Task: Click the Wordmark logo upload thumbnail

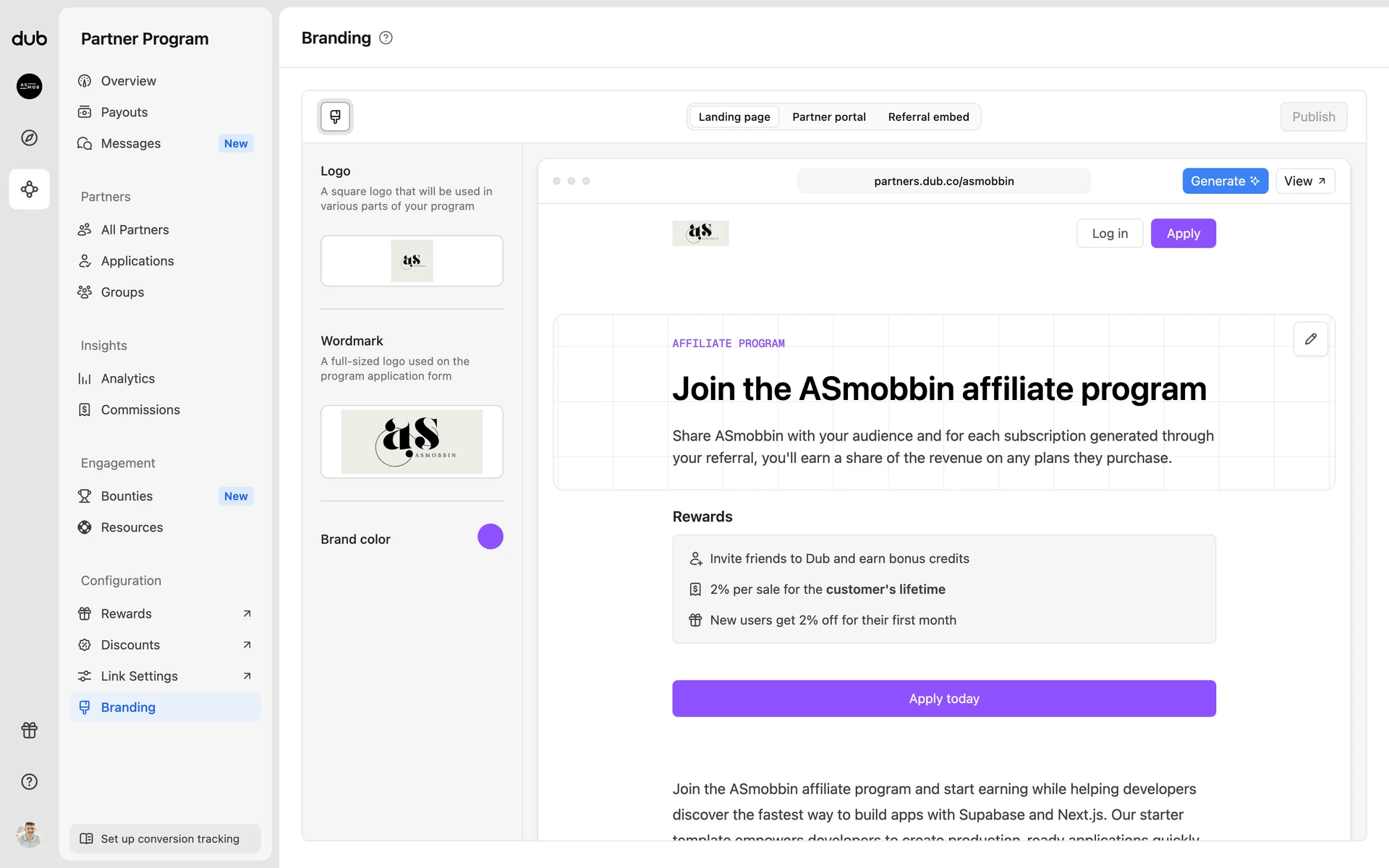Action: point(412,441)
